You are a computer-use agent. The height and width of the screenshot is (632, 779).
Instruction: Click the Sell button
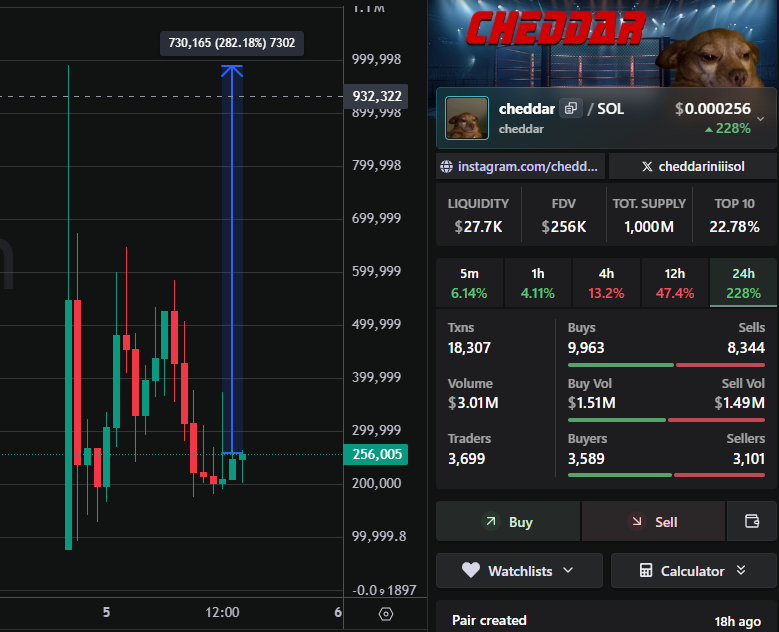tap(653, 521)
